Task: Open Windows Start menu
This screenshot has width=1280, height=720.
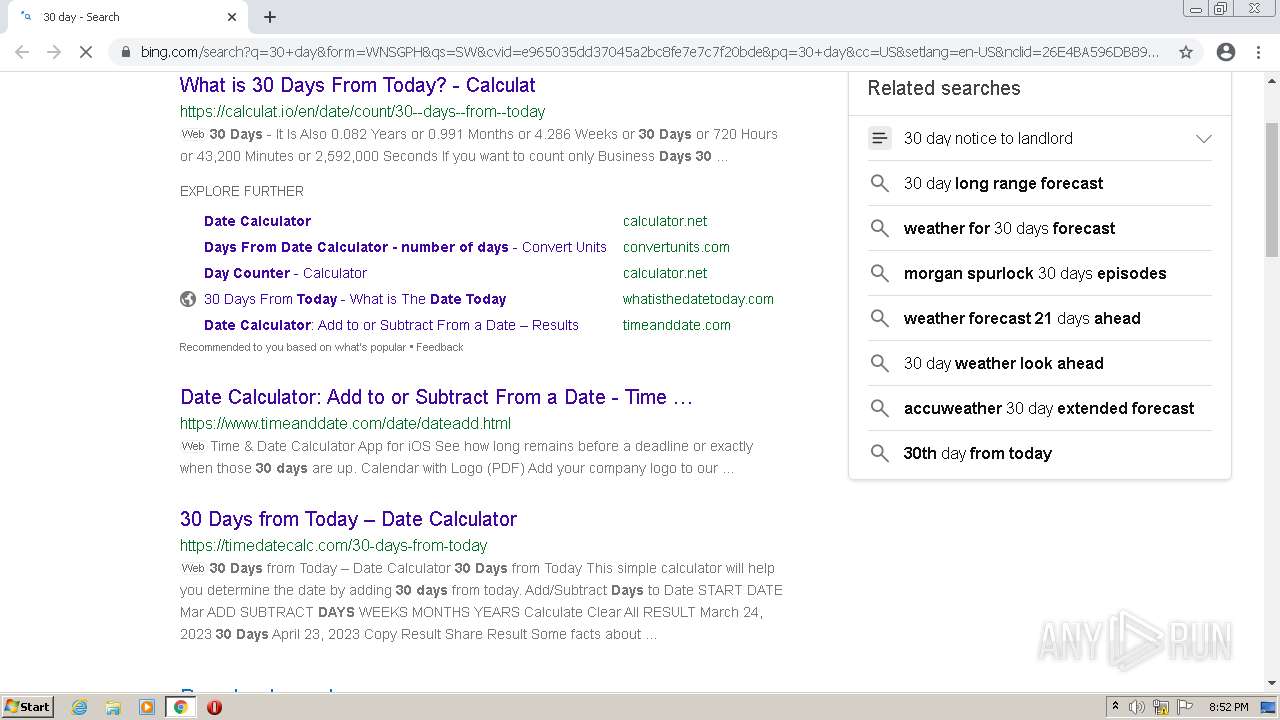Action: coord(27,706)
